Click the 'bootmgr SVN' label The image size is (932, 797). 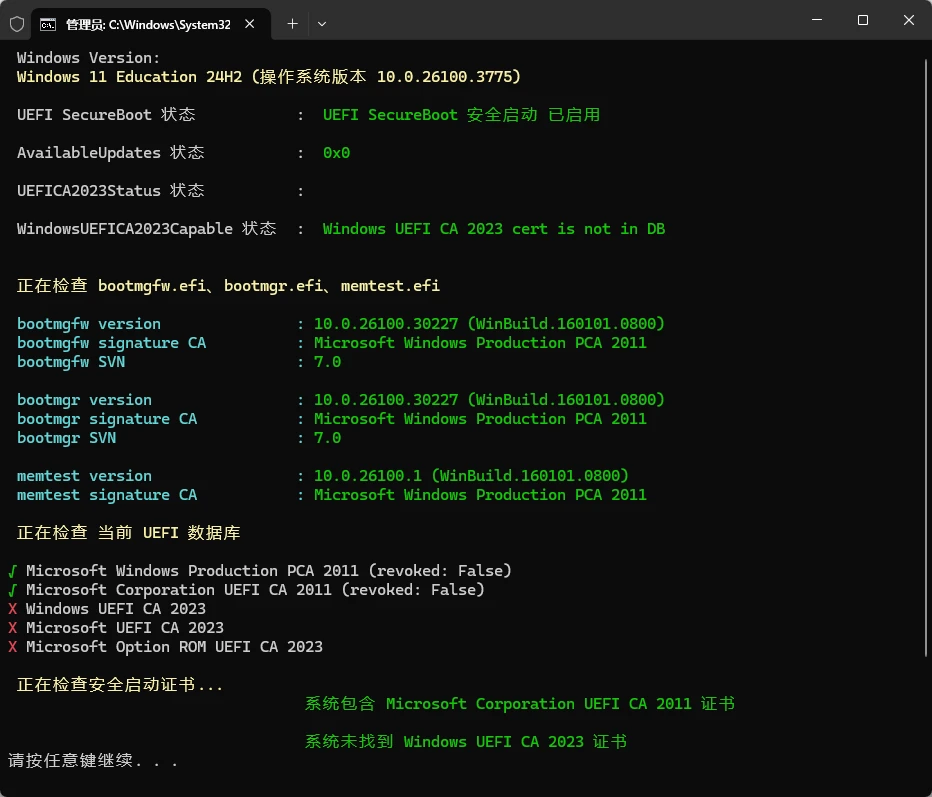[66, 438]
